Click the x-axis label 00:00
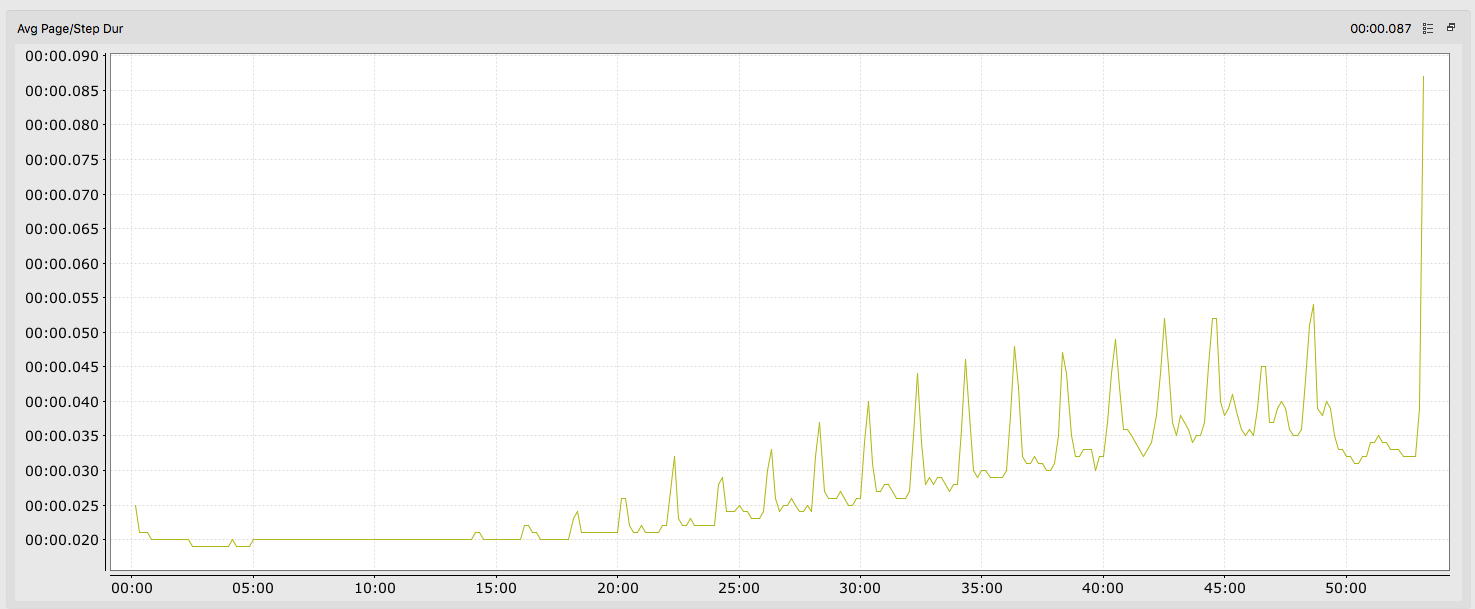 [131, 588]
